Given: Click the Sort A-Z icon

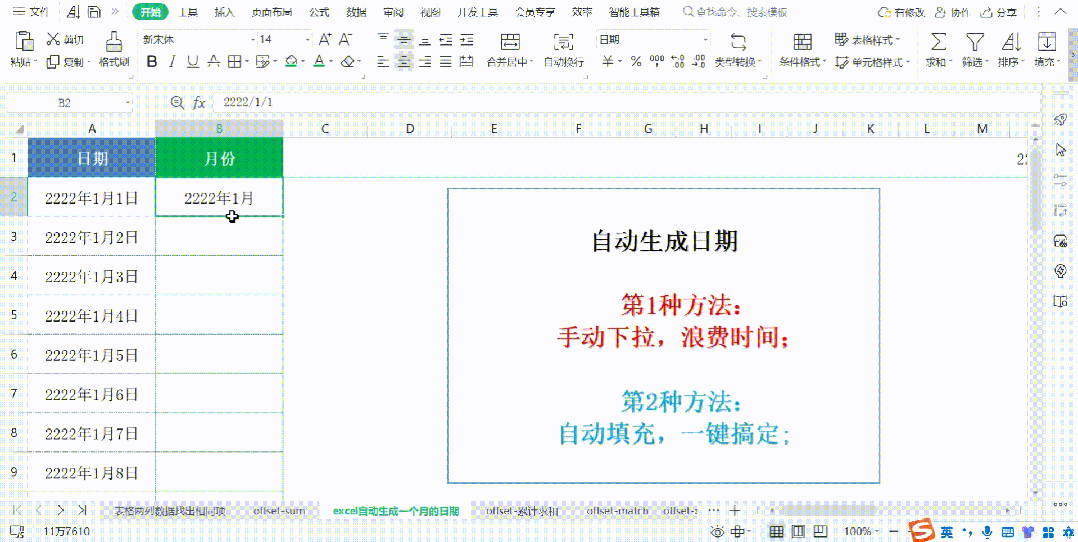Looking at the screenshot, I should tap(1011, 41).
